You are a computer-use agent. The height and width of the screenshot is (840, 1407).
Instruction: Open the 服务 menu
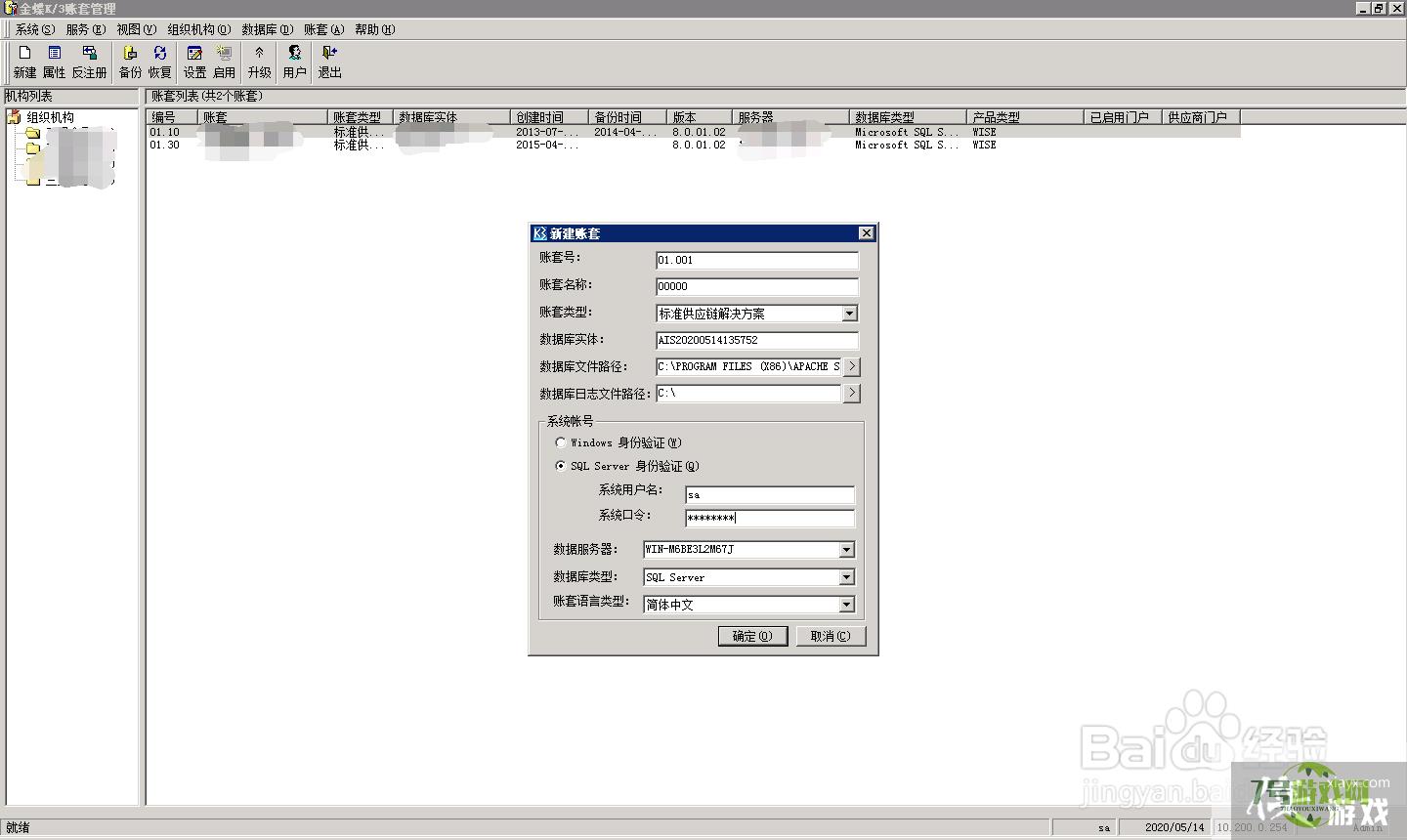tap(86, 30)
